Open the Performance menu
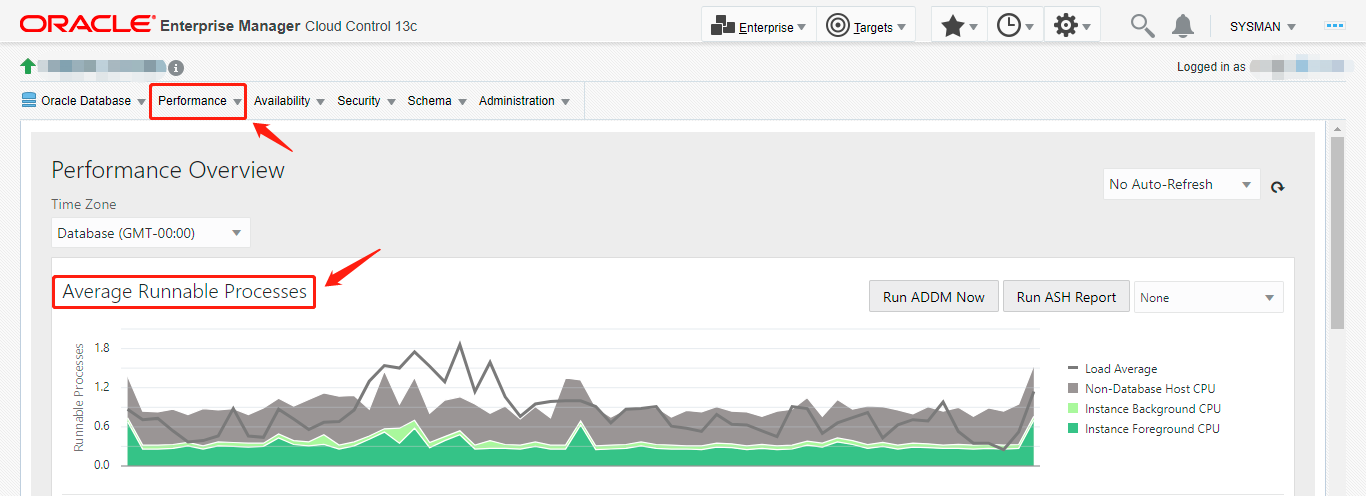Screen dimensions: 1366x496 (x=199, y=101)
